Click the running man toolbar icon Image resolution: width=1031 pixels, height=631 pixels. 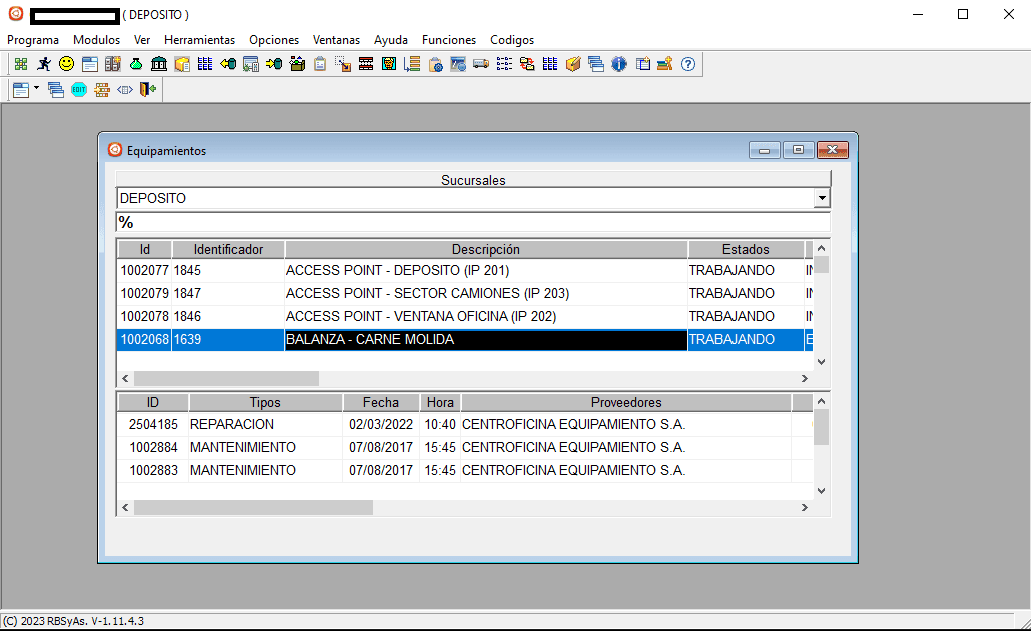pyautogui.click(x=44, y=64)
